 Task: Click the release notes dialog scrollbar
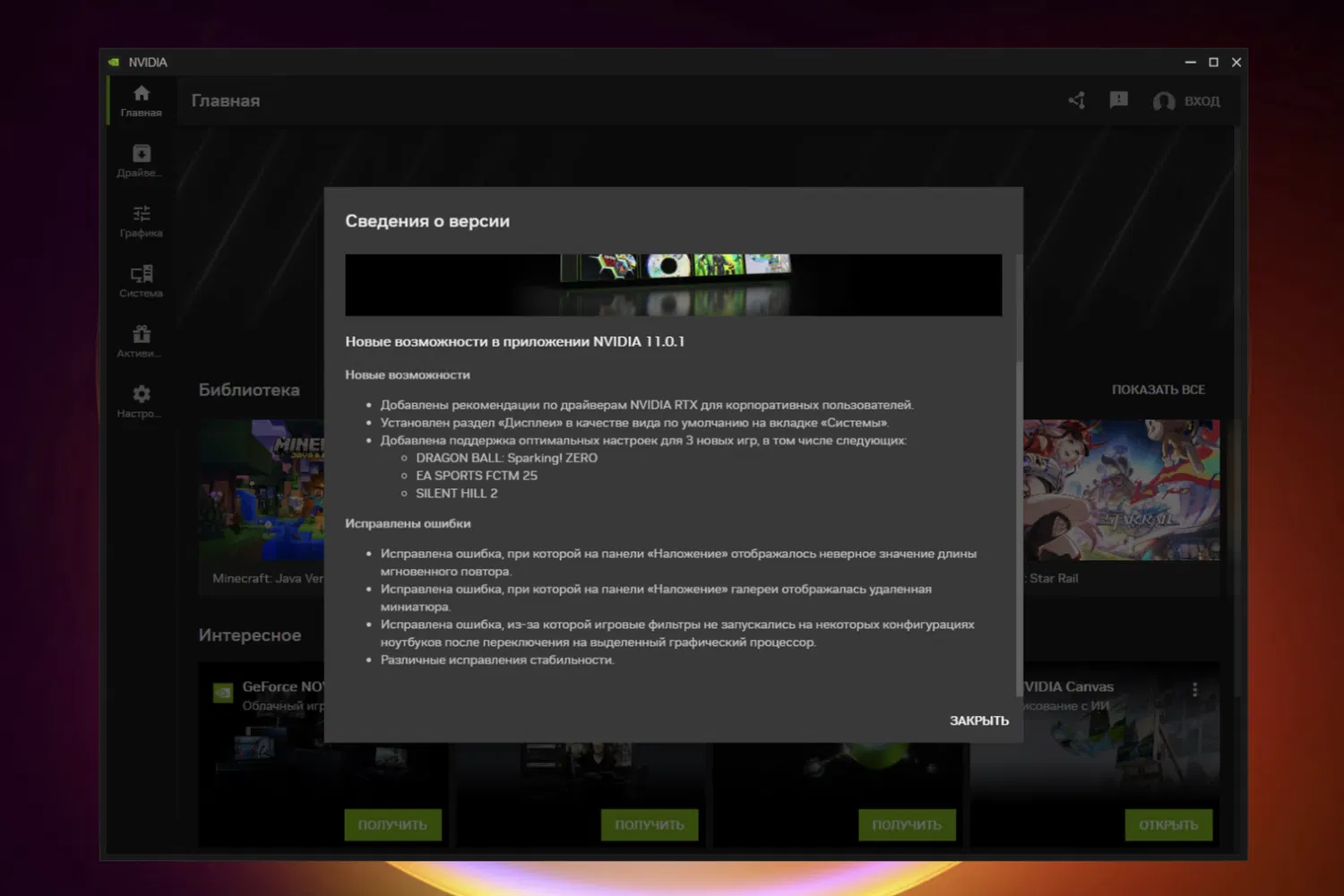click(1019, 529)
